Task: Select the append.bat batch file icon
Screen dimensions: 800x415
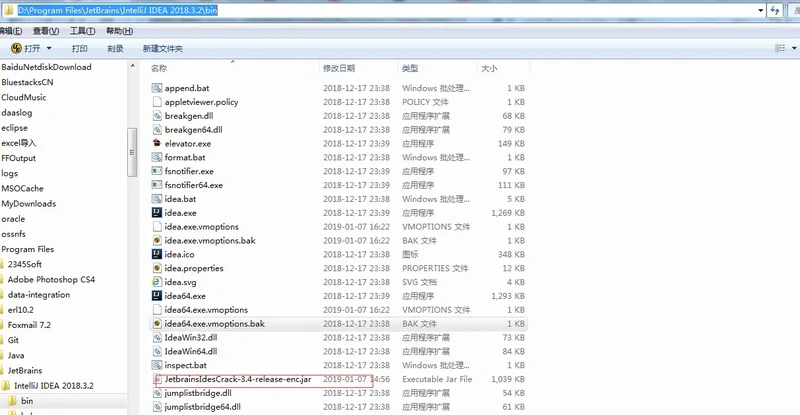Action: click(157, 88)
